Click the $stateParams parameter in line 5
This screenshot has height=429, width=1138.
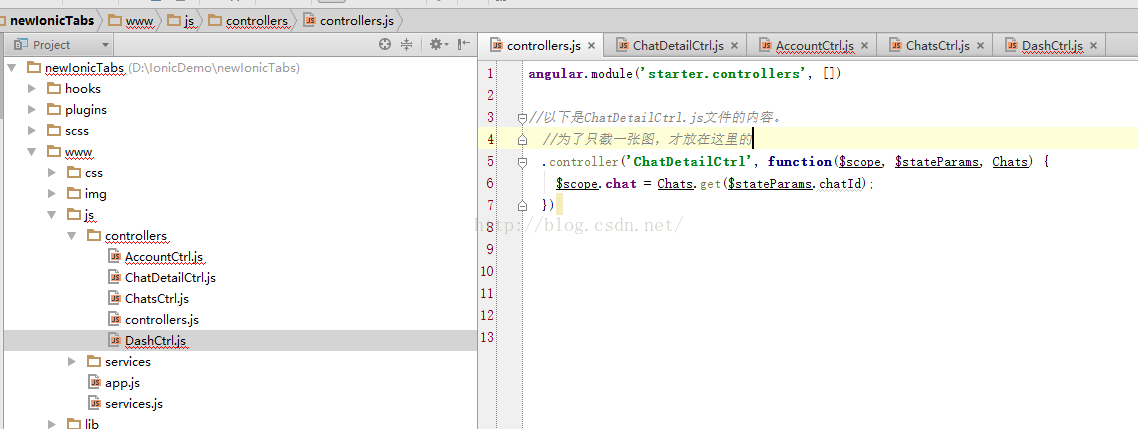[937, 162]
